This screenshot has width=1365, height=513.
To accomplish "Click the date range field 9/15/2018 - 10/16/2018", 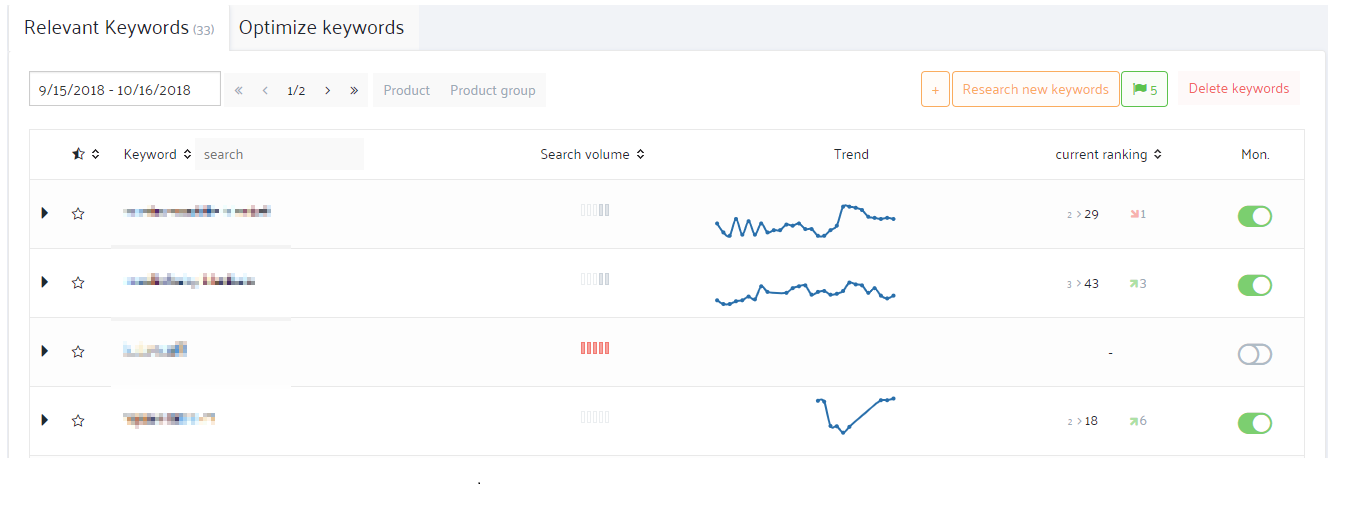I will pos(125,89).
